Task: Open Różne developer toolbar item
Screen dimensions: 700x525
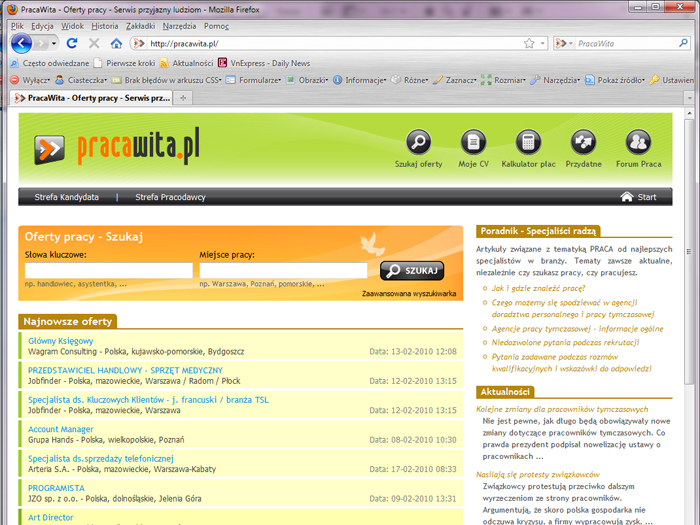Action: [x=410, y=80]
